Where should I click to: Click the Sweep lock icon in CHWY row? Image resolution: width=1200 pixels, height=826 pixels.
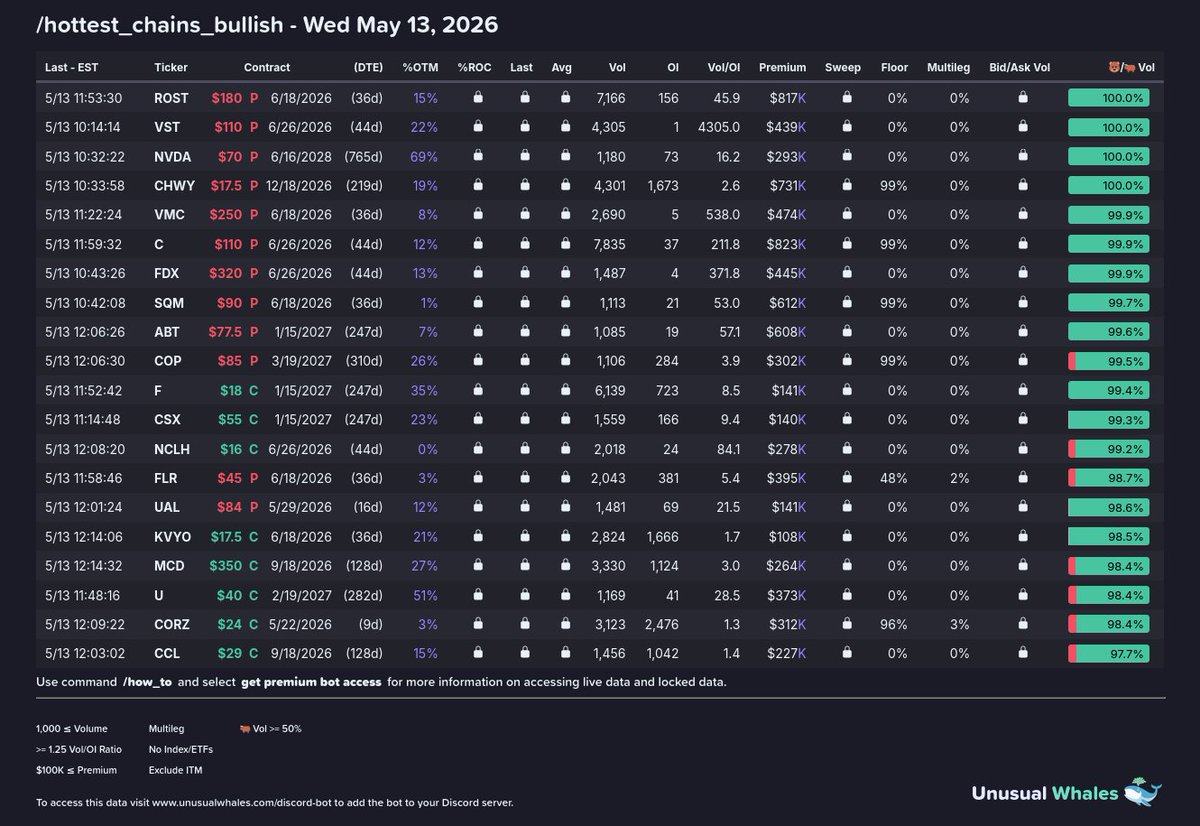(846, 185)
